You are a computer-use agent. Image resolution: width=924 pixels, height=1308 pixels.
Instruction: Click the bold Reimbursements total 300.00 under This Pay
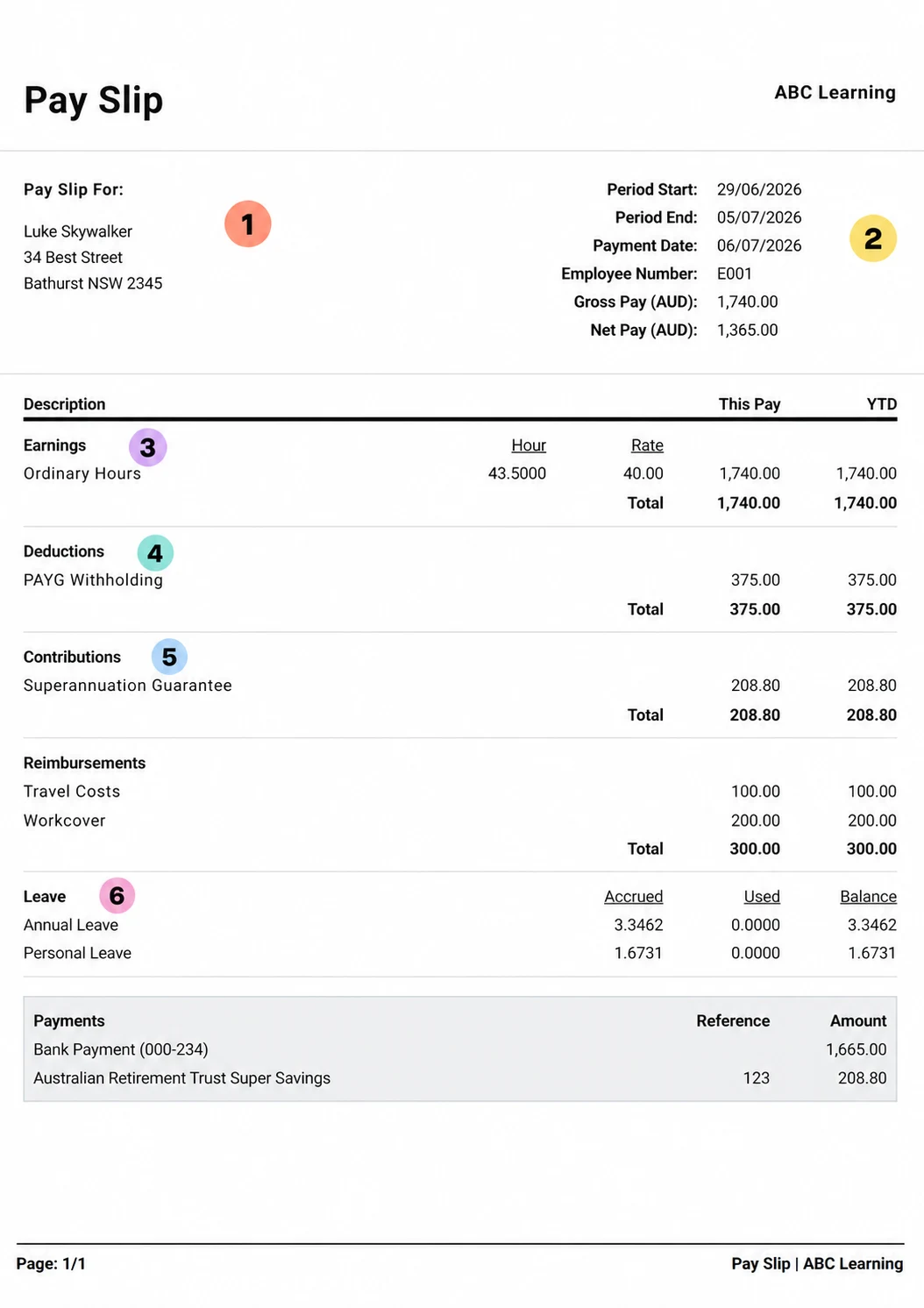pos(755,849)
